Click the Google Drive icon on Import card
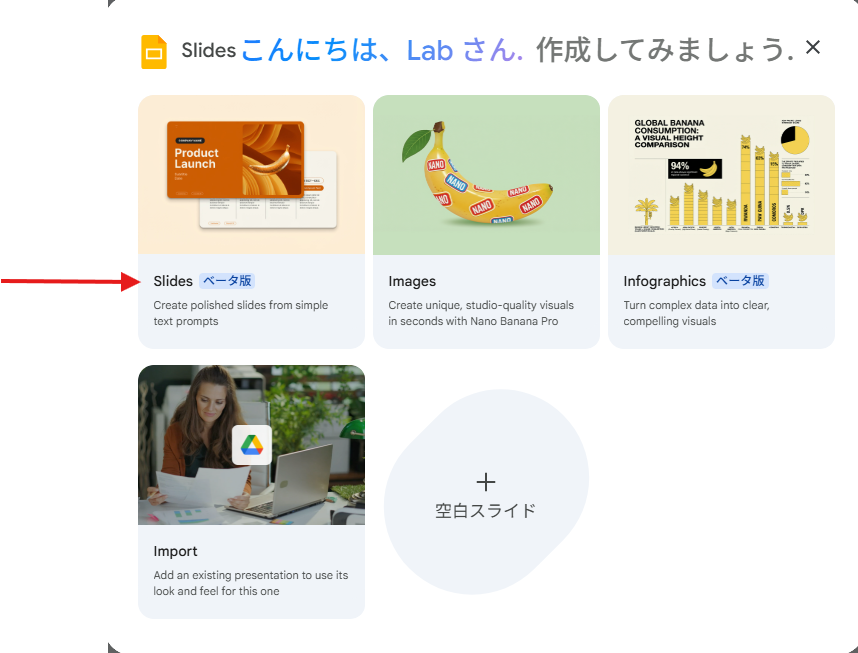This screenshot has width=858, height=653. click(252, 445)
